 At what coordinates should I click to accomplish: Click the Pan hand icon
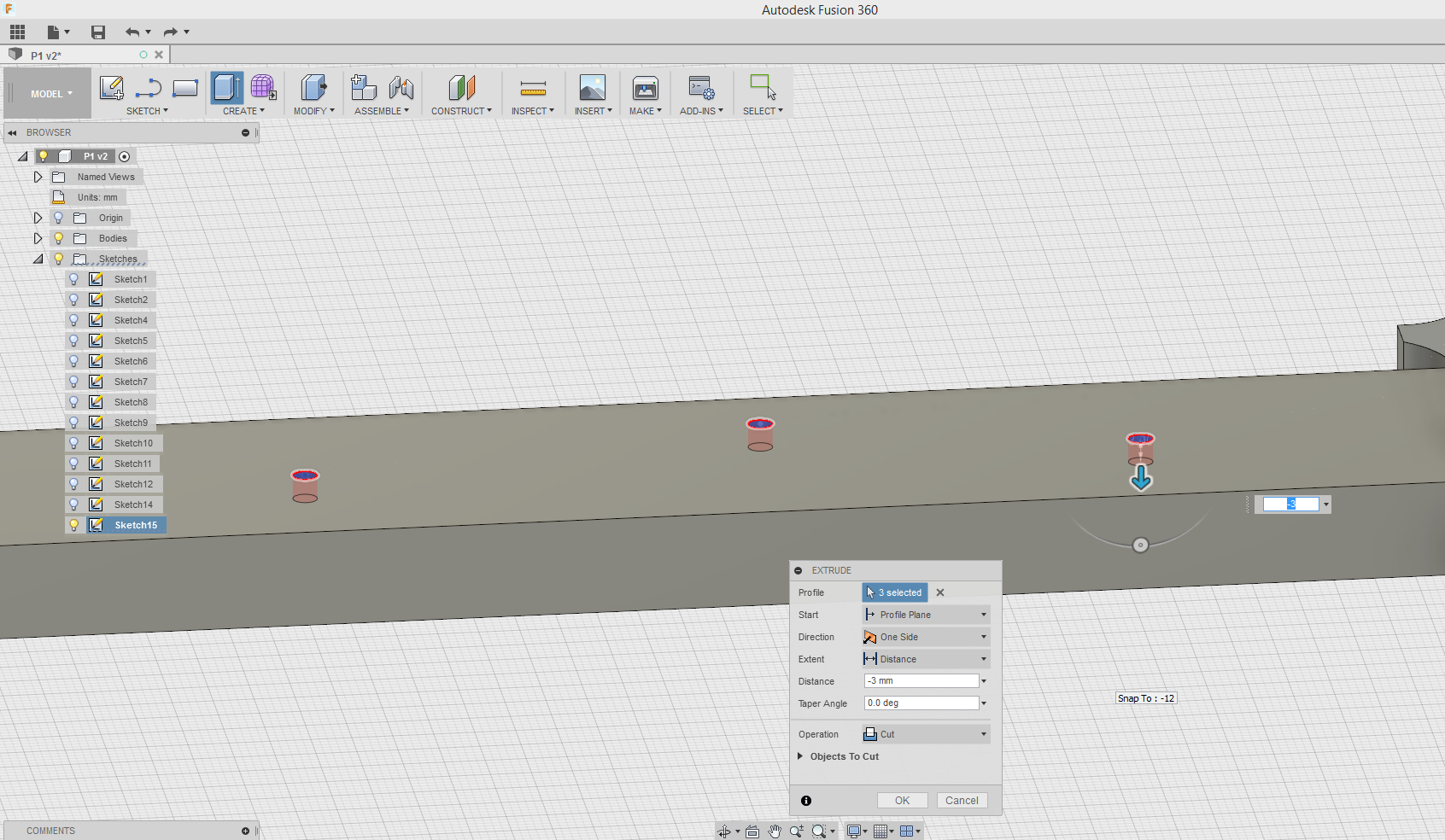pos(775,831)
